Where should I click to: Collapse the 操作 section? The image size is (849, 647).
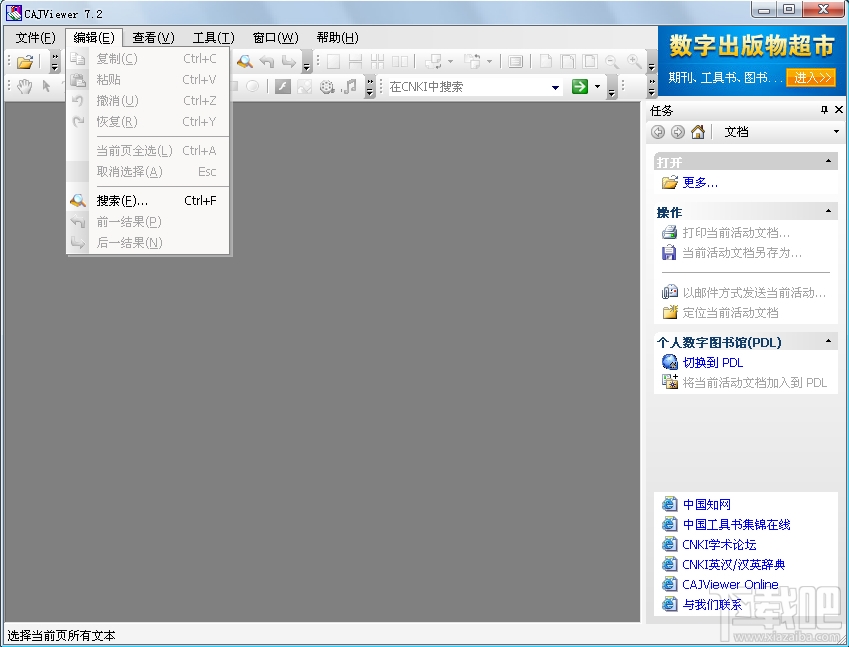point(829,211)
